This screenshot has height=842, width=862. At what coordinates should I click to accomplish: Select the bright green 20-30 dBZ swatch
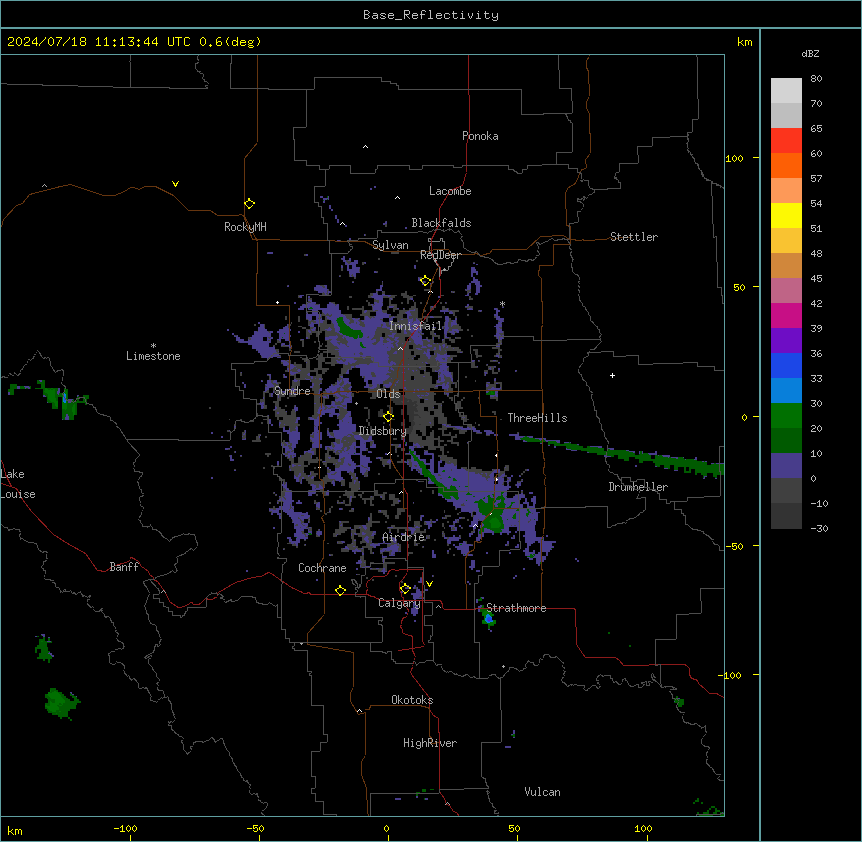point(786,416)
